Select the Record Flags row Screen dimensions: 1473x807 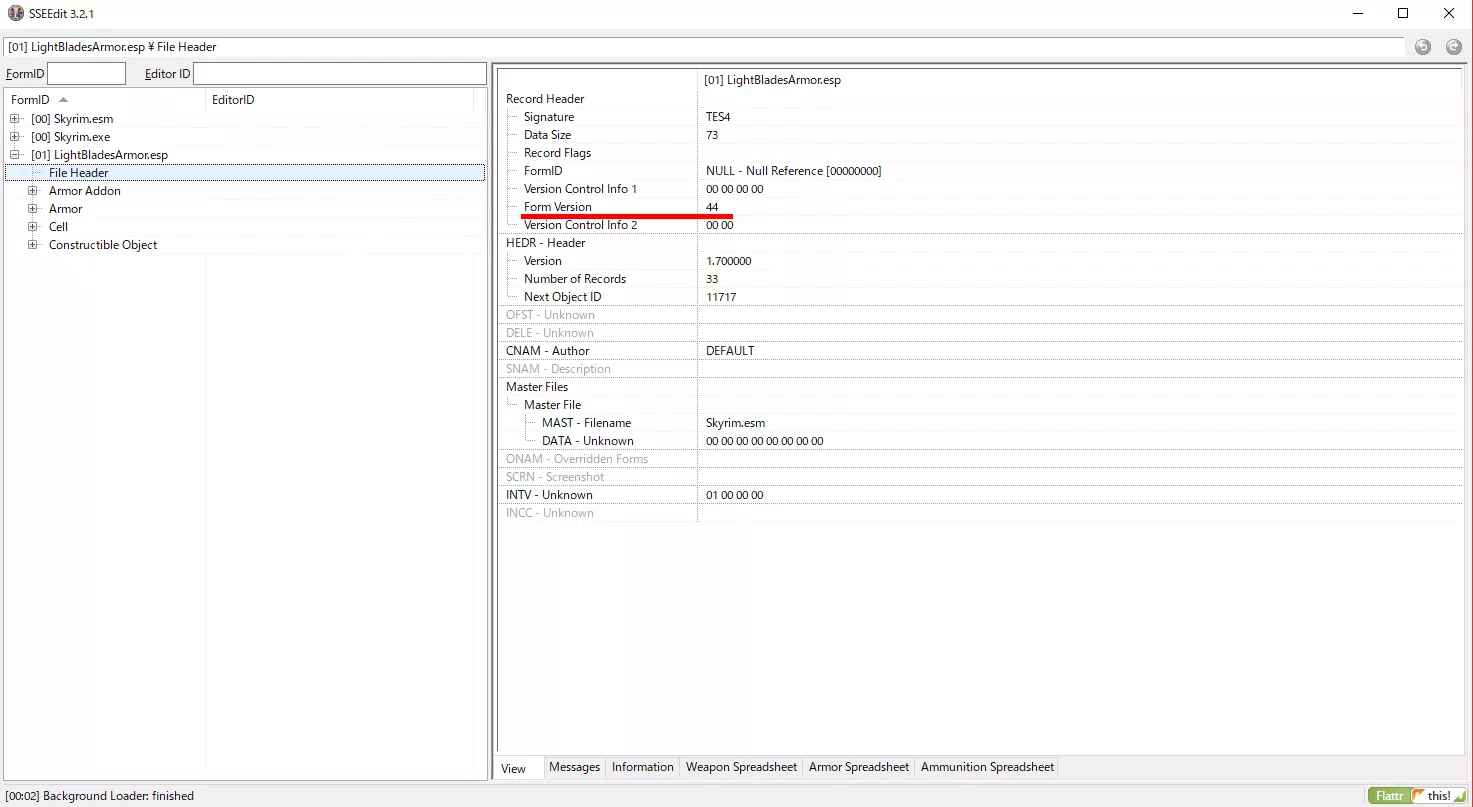point(980,153)
